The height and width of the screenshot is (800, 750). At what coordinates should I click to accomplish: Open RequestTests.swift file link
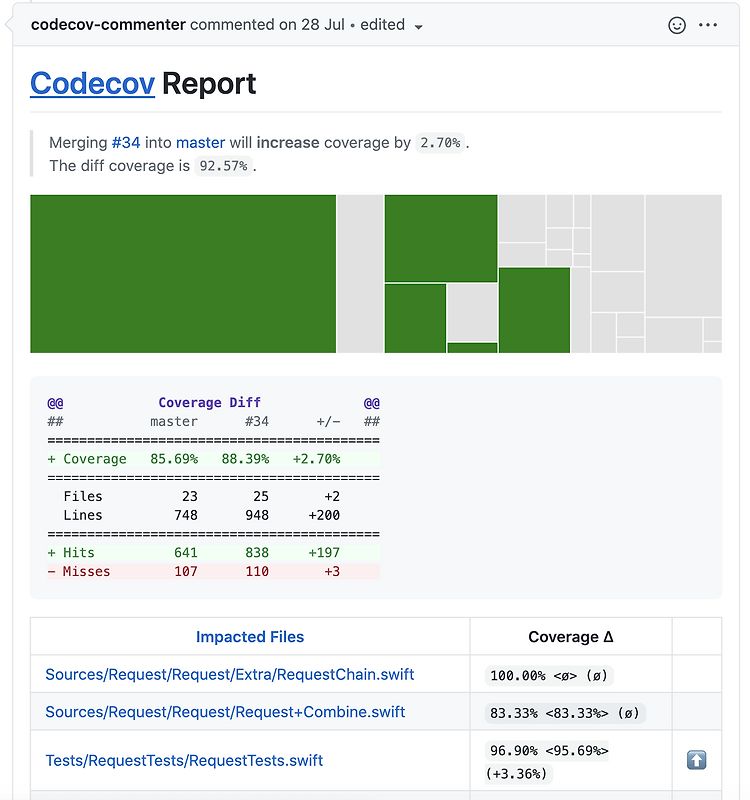[x=184, y=761]
